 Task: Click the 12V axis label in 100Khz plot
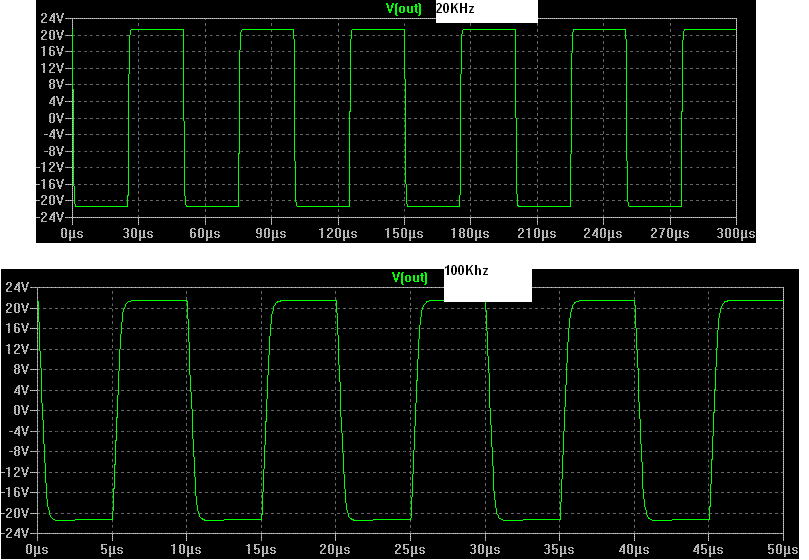18,349
